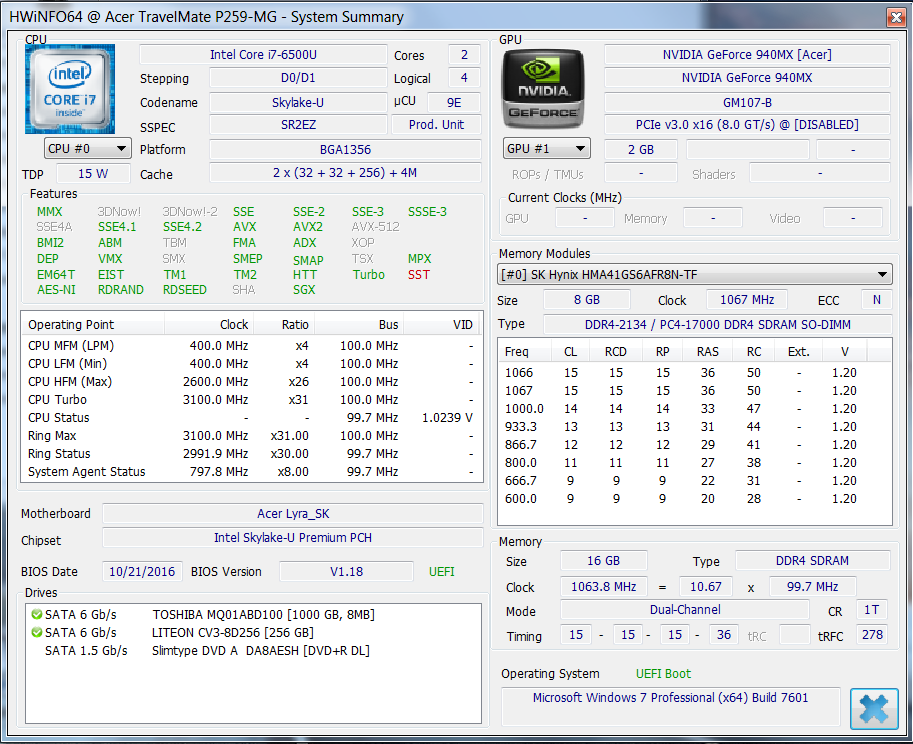The width and height of the screenshot is (913, 744).
Task: Click the green UEFI label beside BIOS Version
Action: click(x=441, y=572)
